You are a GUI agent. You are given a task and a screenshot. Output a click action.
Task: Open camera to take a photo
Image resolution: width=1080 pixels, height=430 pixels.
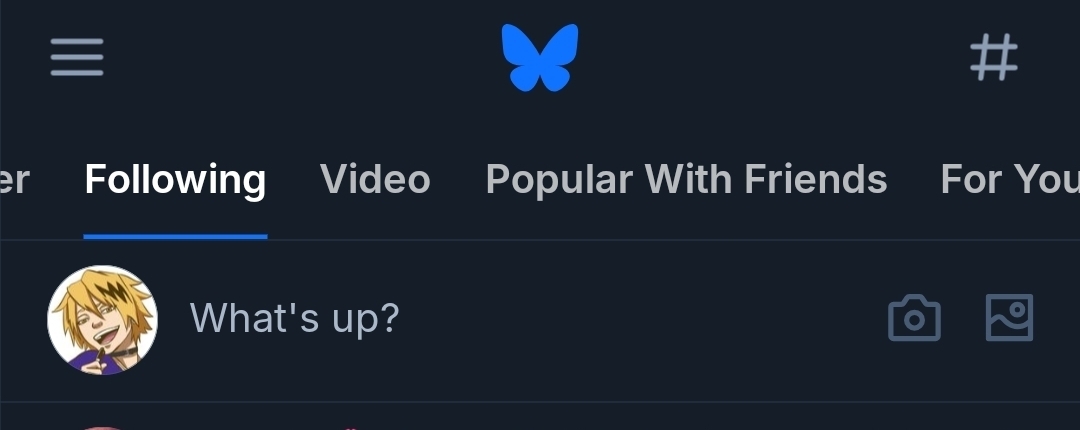click(x=914, y=319)
